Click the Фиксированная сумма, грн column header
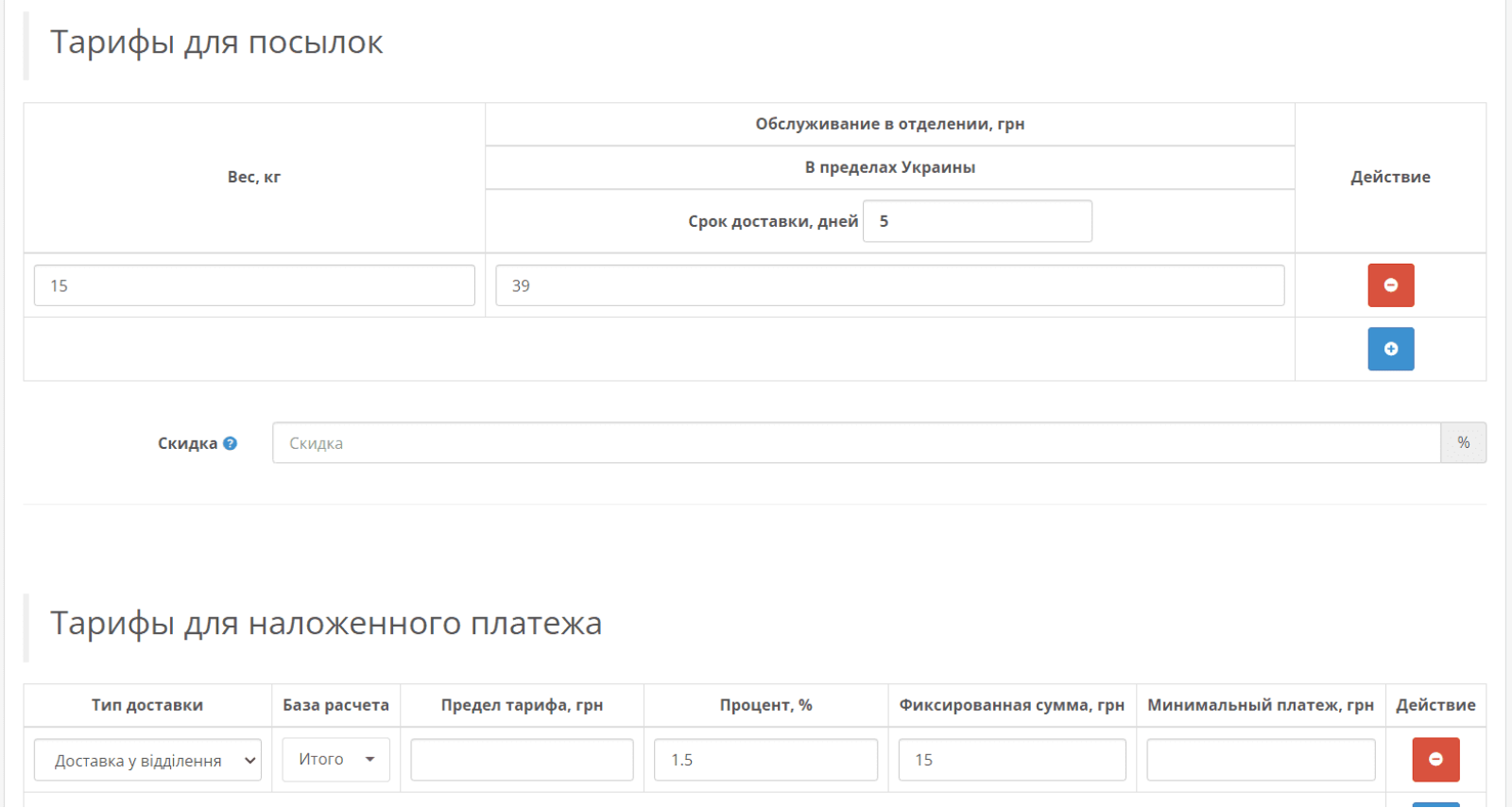 (1012, 705)
